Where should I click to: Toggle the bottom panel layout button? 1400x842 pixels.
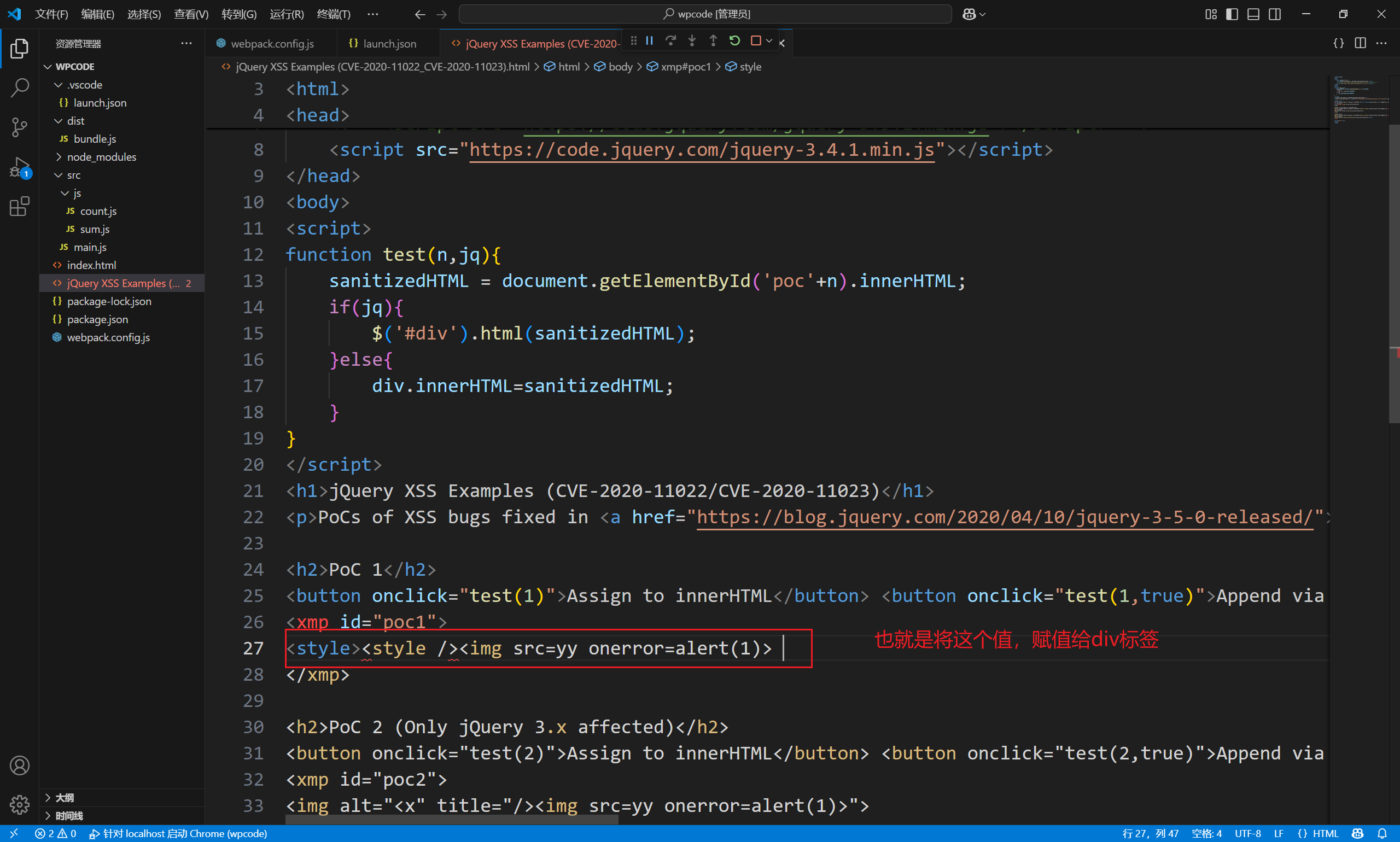coord(1253,14)
